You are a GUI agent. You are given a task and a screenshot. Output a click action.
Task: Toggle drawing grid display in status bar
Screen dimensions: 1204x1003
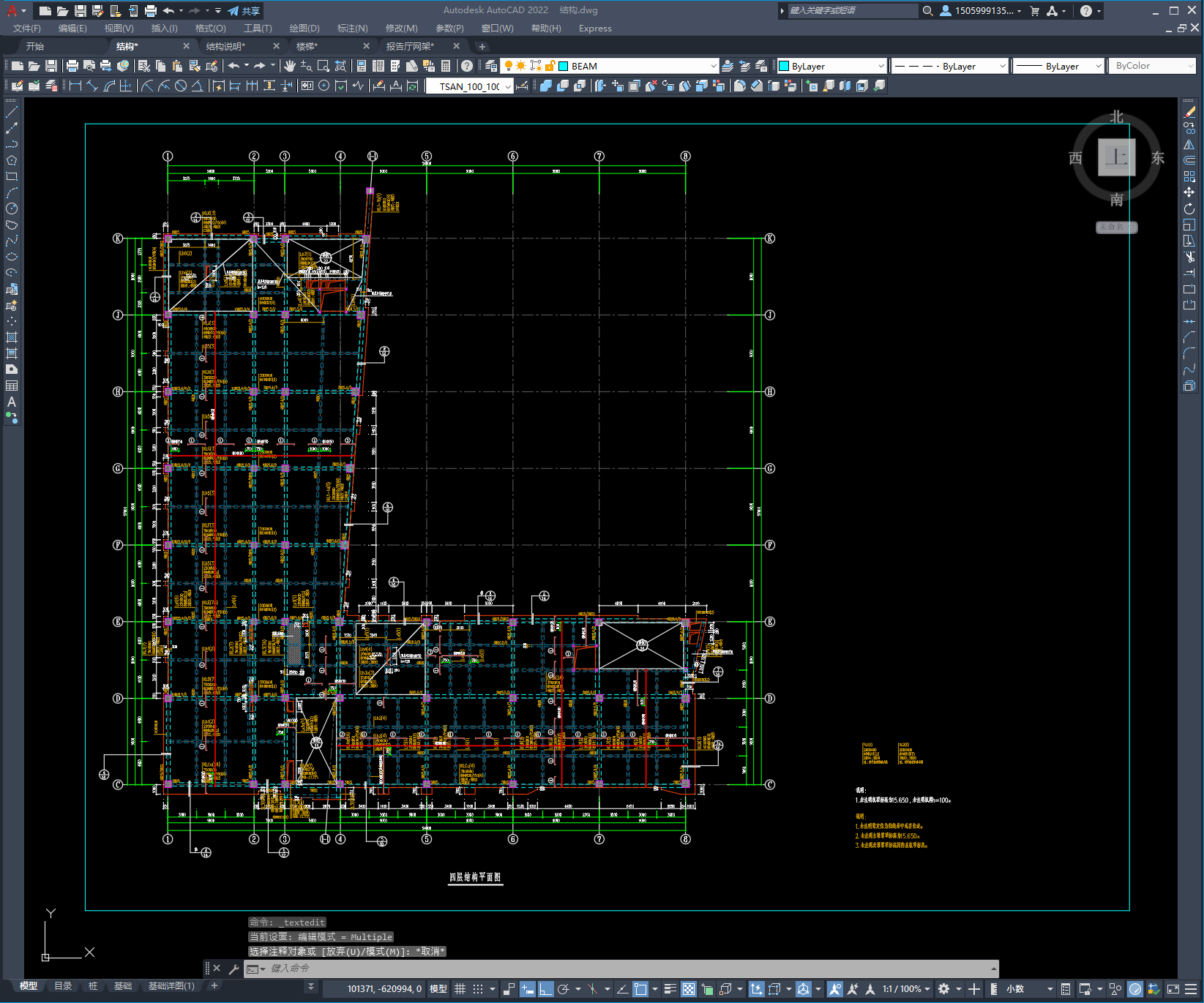coord(460,988)
